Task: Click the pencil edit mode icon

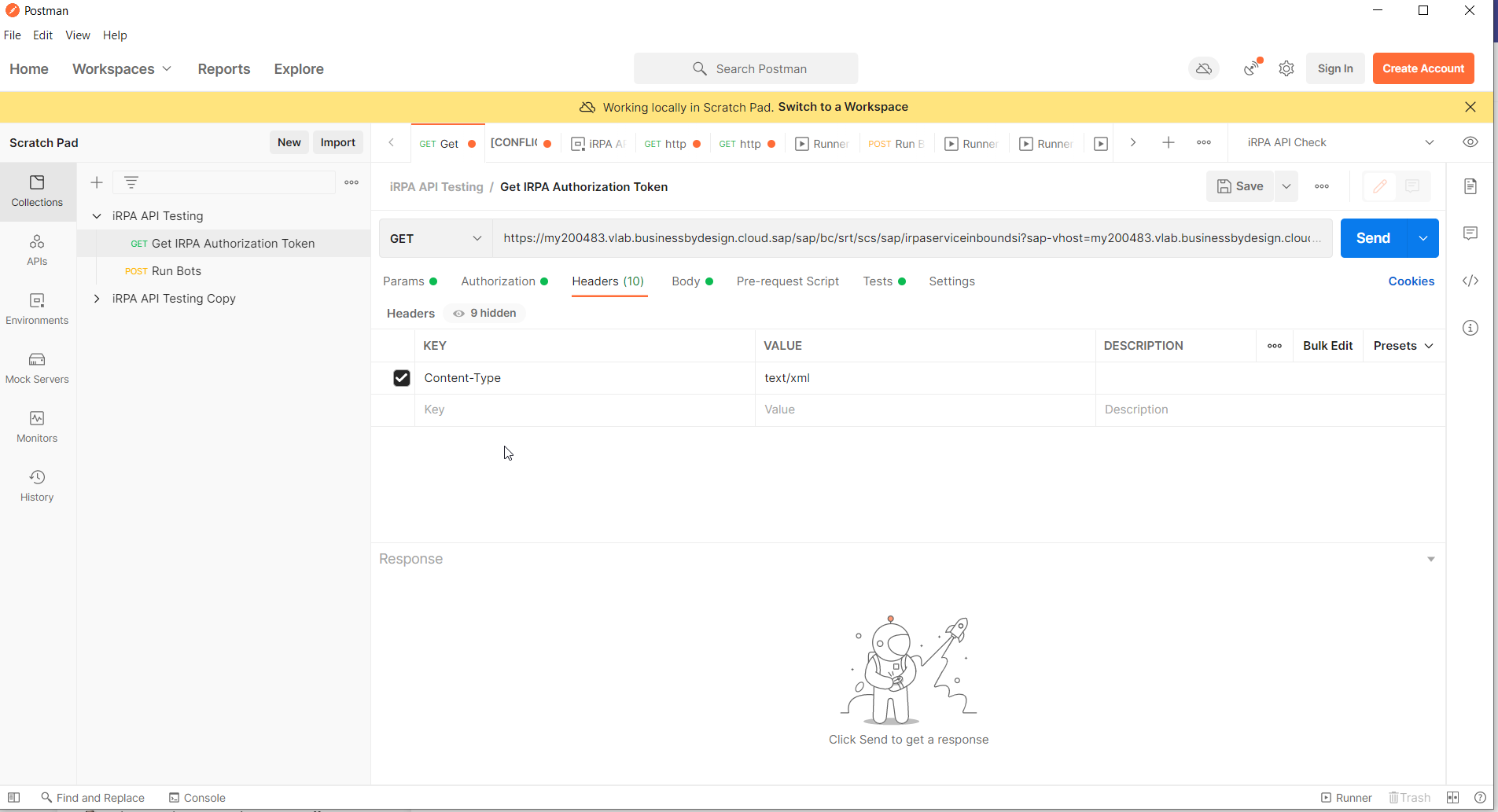Action: [x=1380, y=186]
